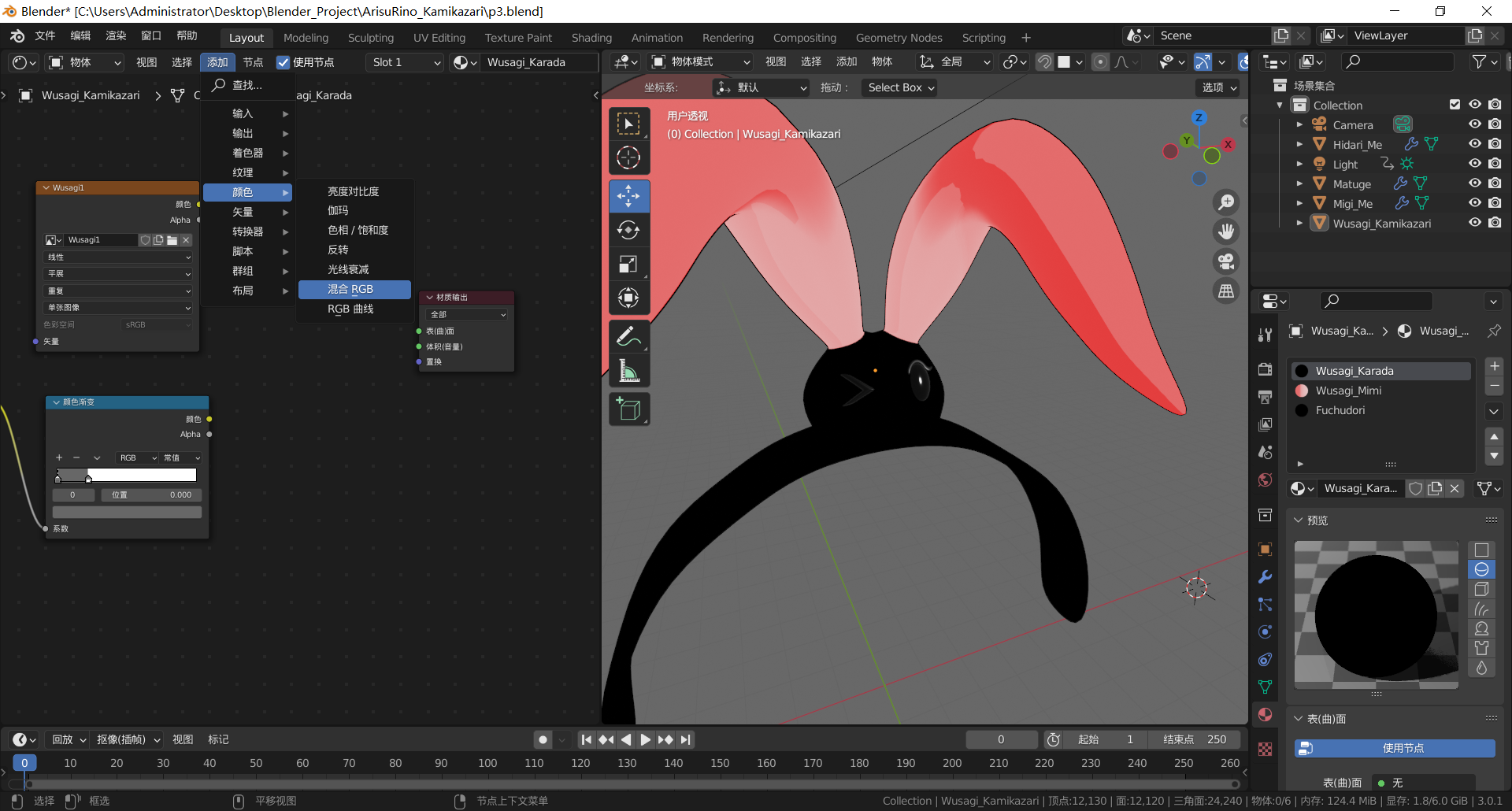Select the Measure tool
1512x811 pixels.
pos(628,371)
